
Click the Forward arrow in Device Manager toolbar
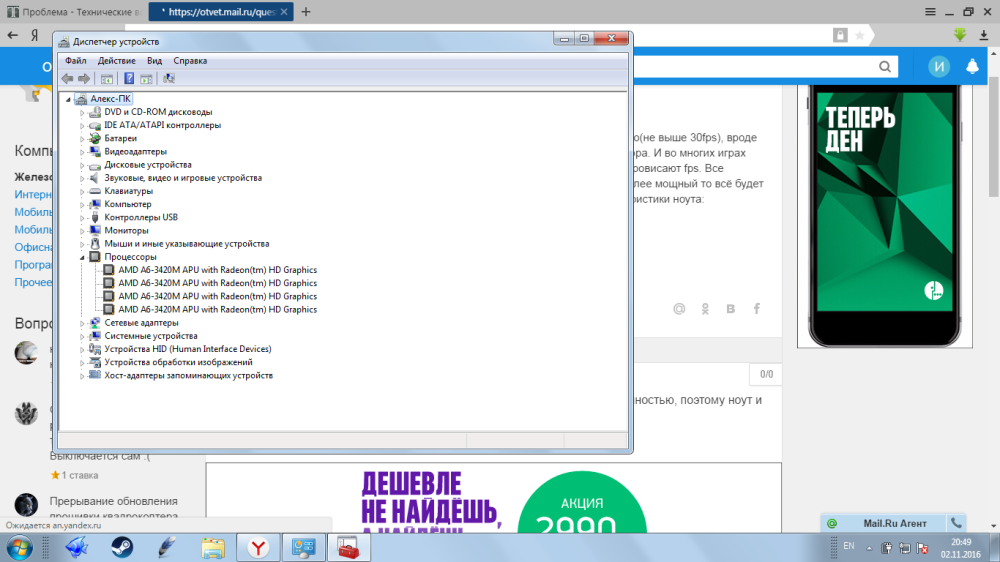(x=84, y=78)
